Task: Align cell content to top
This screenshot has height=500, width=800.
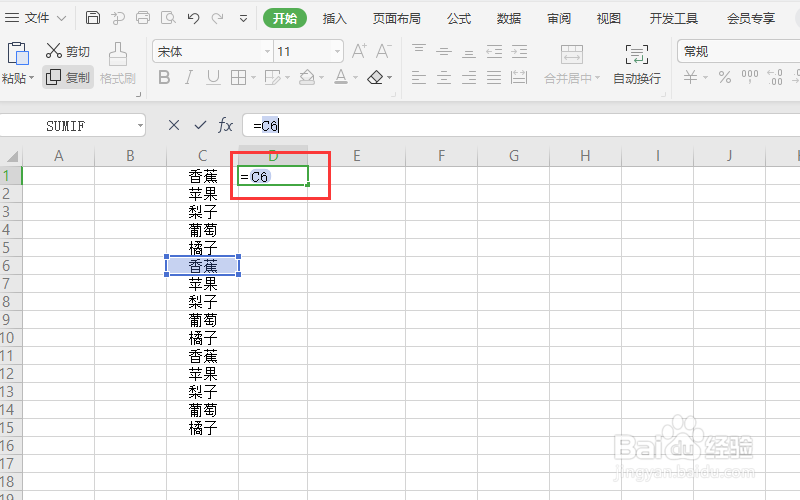Action: coord(419,51)
